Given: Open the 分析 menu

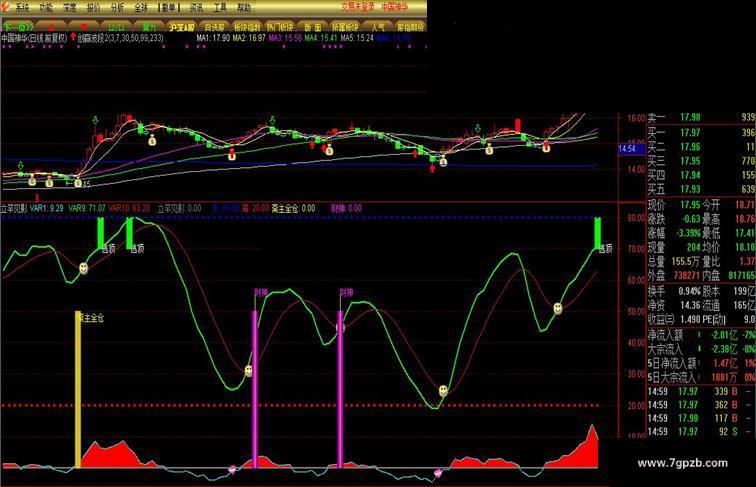Looking at the screenshot, I should (117, 8).
